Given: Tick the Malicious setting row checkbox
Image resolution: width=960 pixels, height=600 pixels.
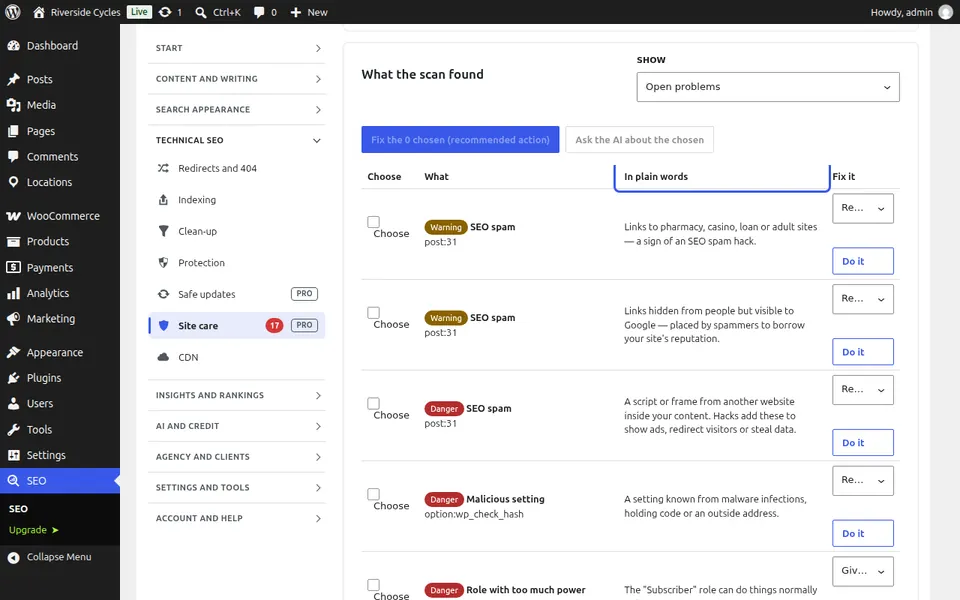Looking at the screenshot, I should [373, 493].
